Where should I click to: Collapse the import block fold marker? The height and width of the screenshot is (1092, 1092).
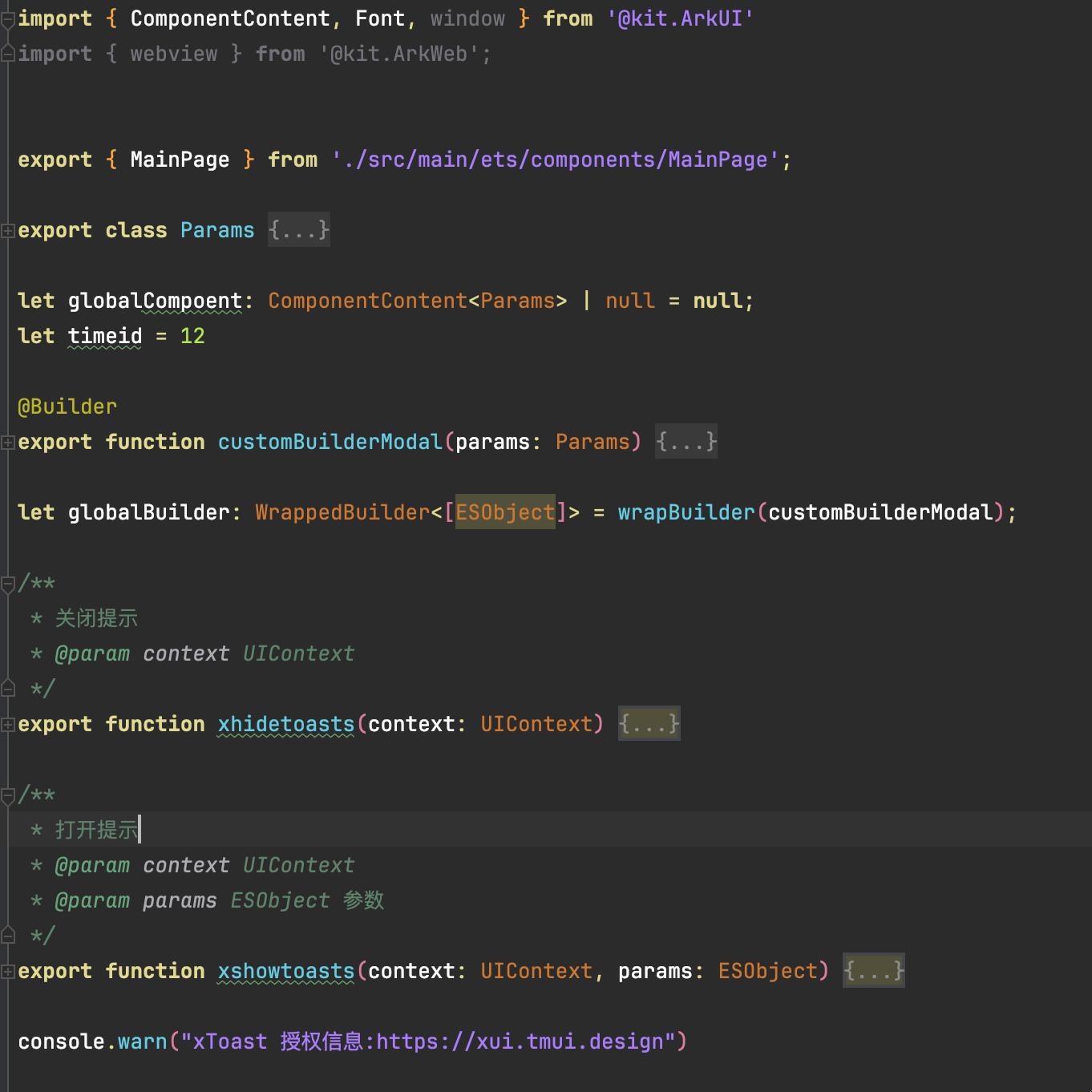point(7,19)
